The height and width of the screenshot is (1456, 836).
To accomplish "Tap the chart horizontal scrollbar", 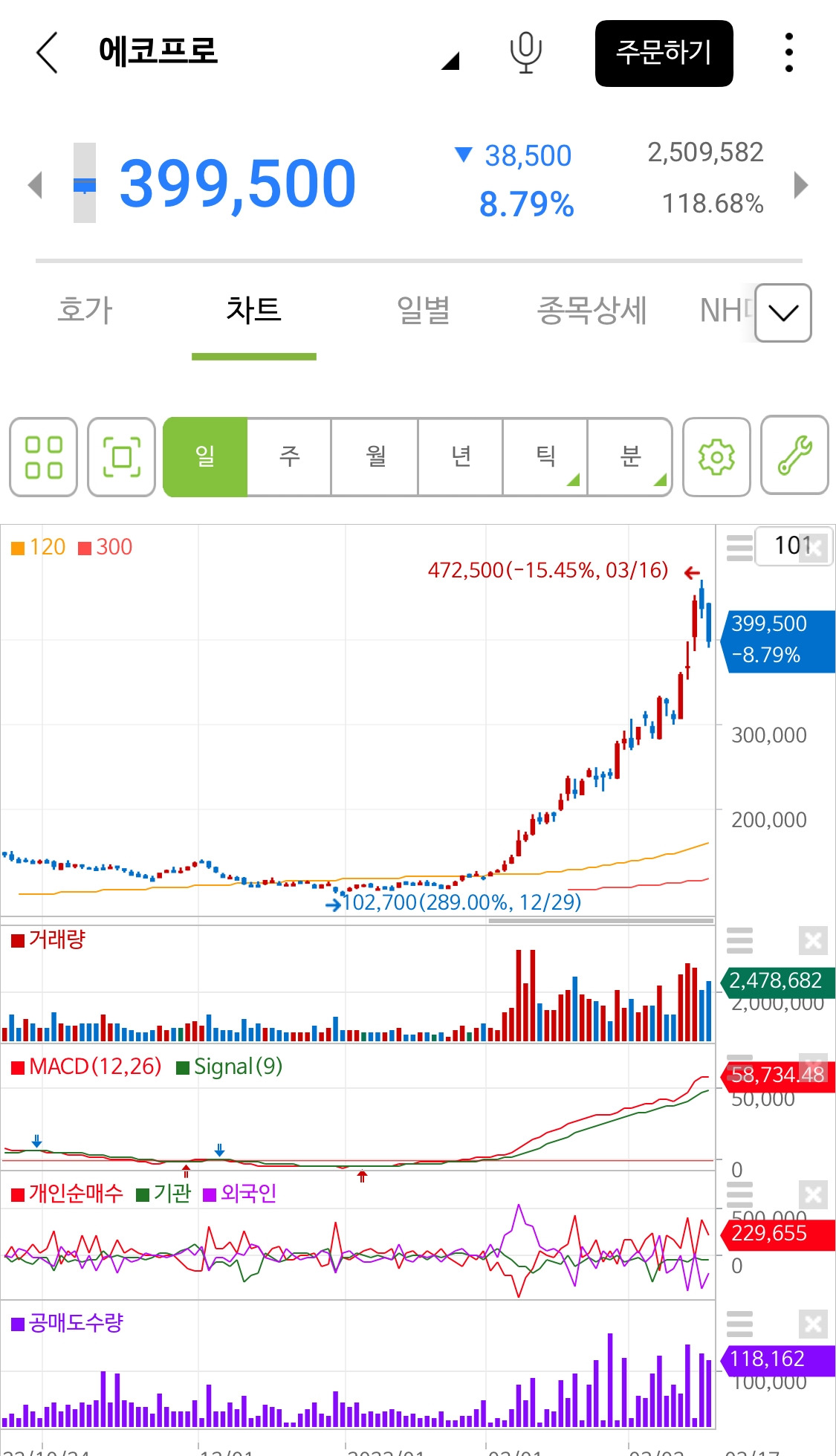I will (600, 921).
